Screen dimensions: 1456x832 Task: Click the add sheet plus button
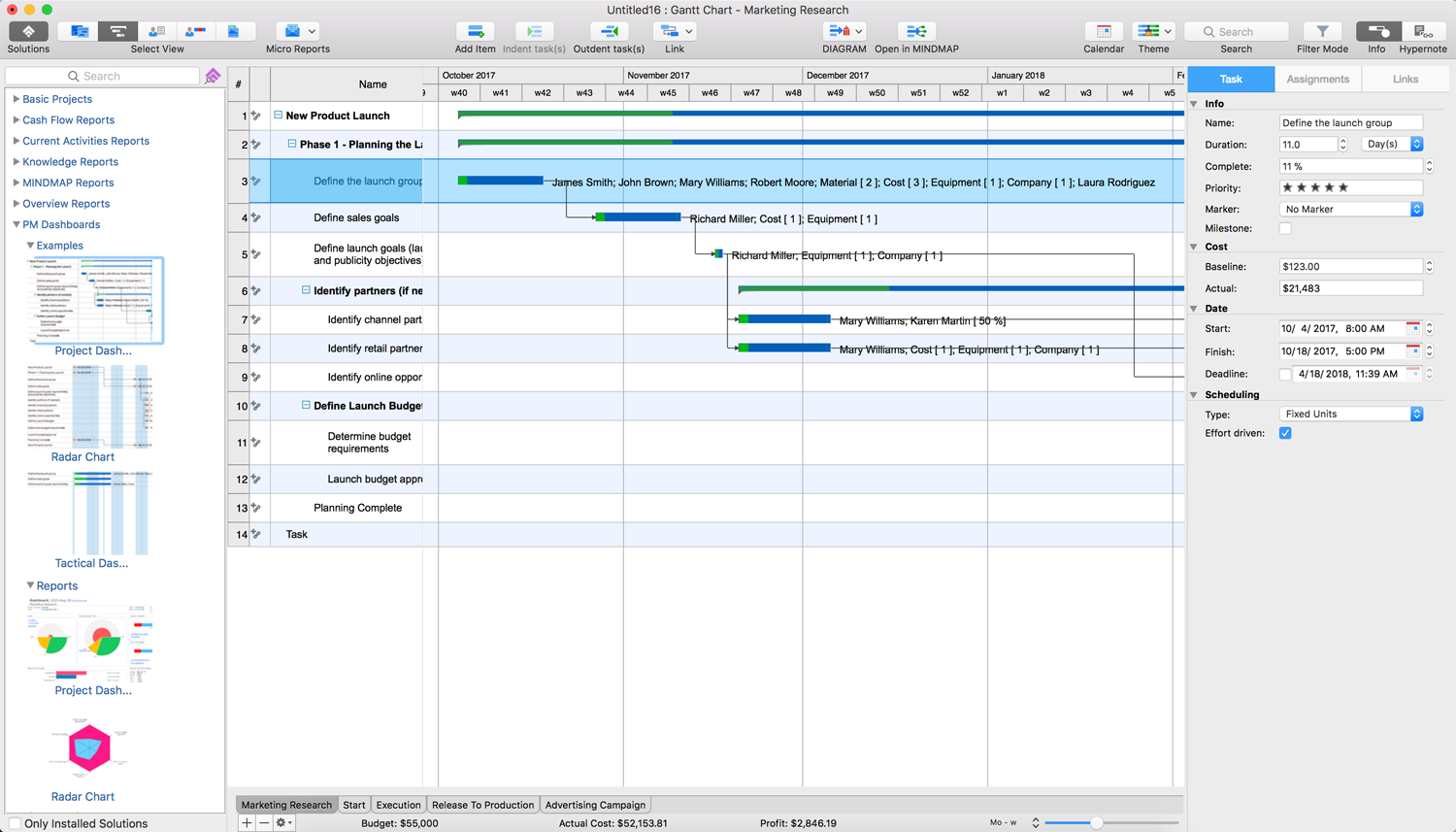247,823
